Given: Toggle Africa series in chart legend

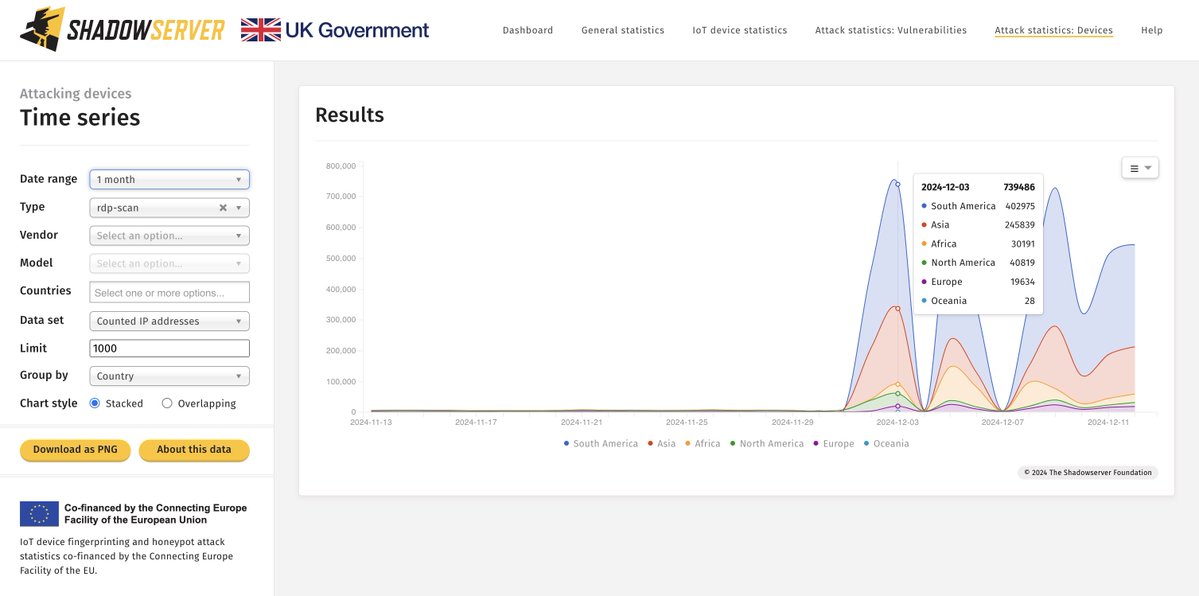Looking at the screenshot, I should pos(702,444).
